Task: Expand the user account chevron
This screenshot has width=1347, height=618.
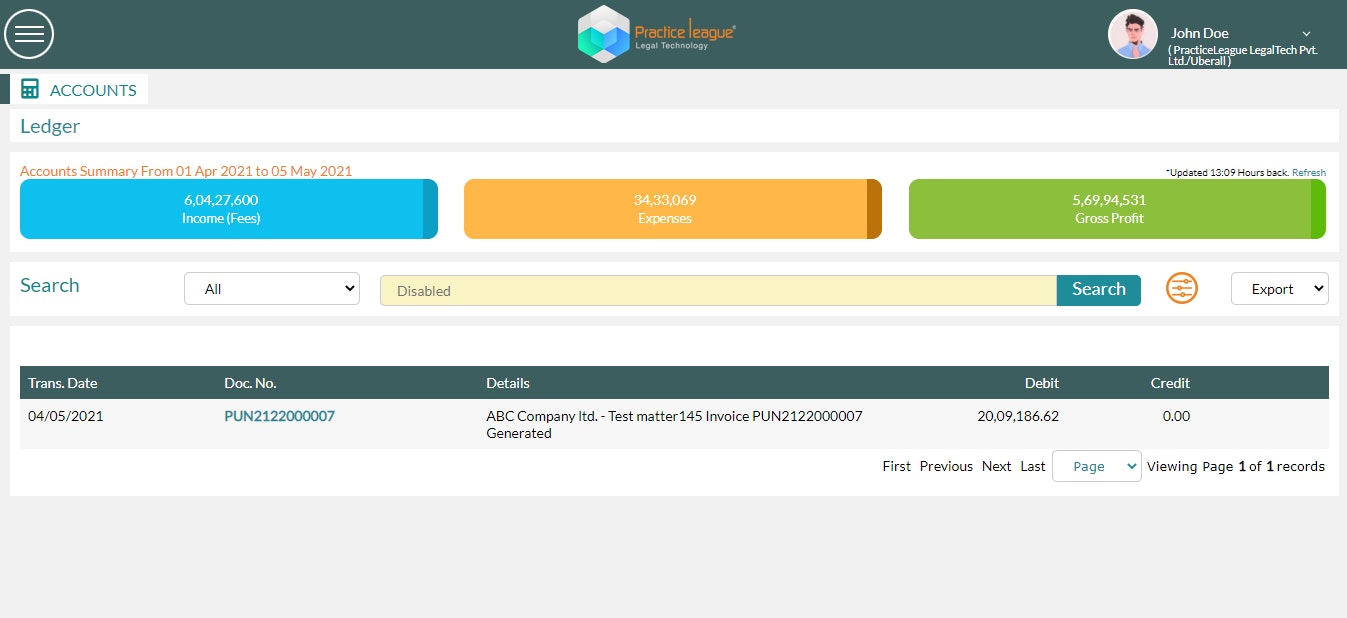Action: click(x=1306, y=34)
